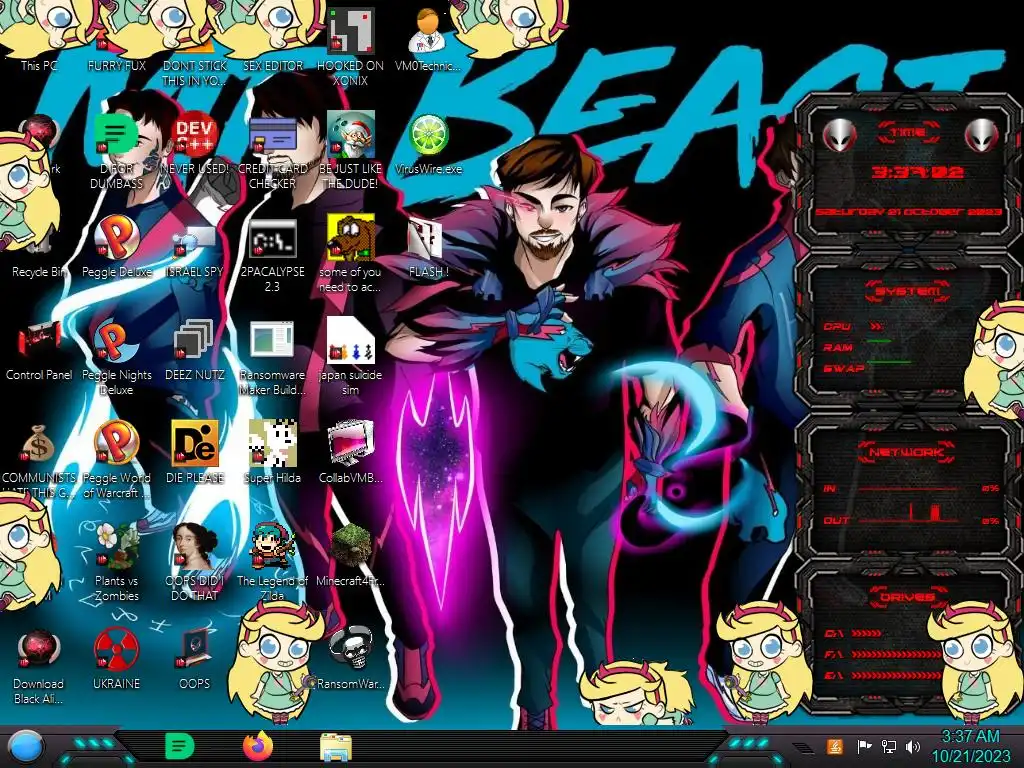1024x768 pixels.
Task: Open Minecraft4Fr... grass block icon
Action: (350, 555)
